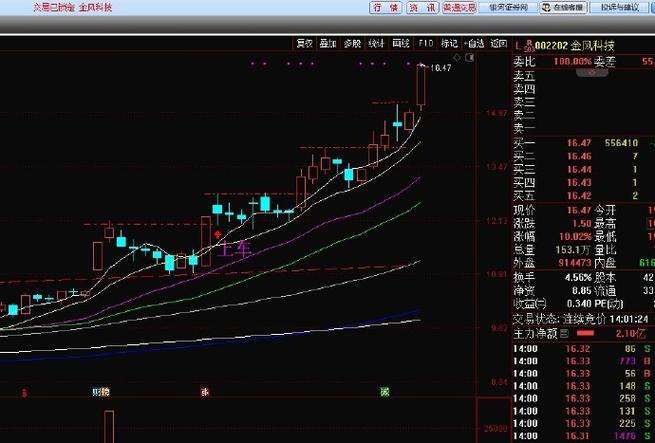Open 统计 statistics tool
655x443 pixels.
376,44
